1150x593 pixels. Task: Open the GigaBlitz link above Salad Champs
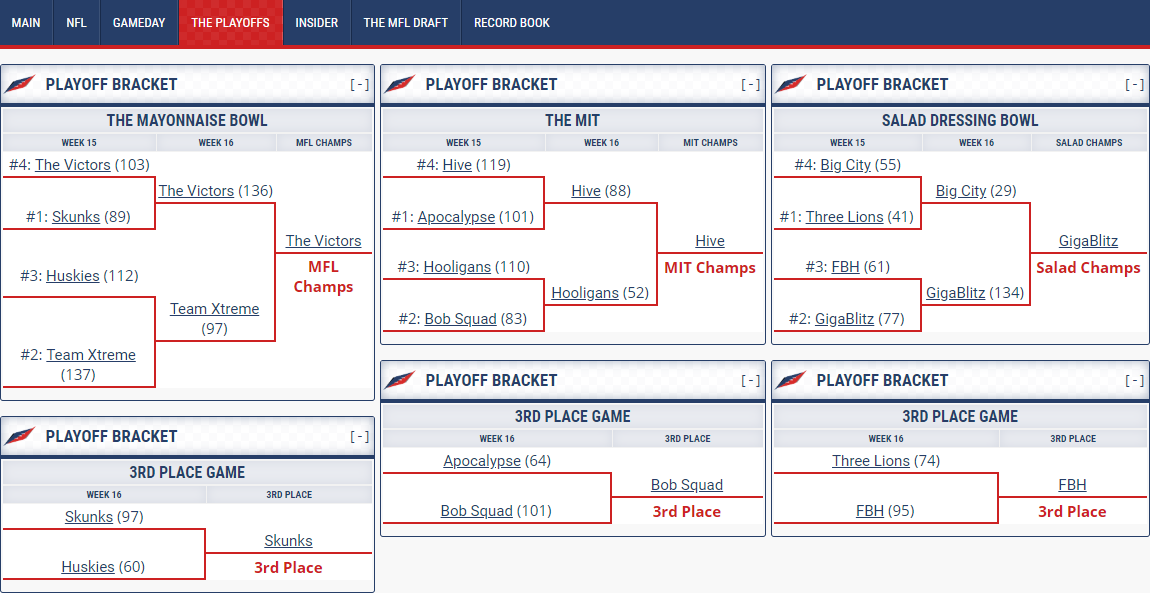pyautogui.click(x=1088, y=241)
